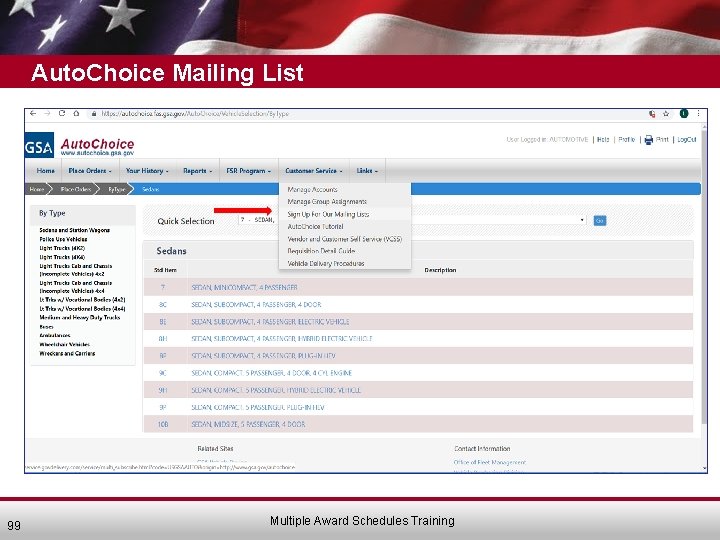This screenshot has width=720, height=540.
Task: Select Police Use Vehicles category
Action: [x=63, y=239]
